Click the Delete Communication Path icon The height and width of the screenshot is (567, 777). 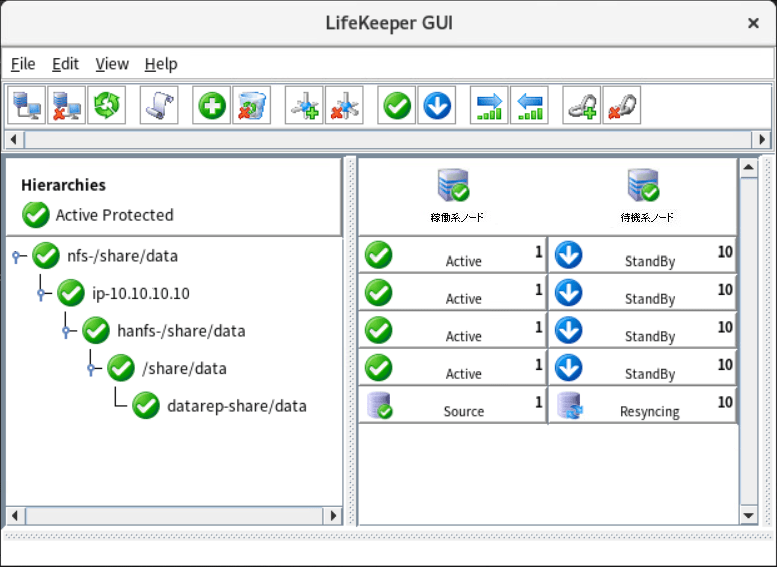(344, 105)
